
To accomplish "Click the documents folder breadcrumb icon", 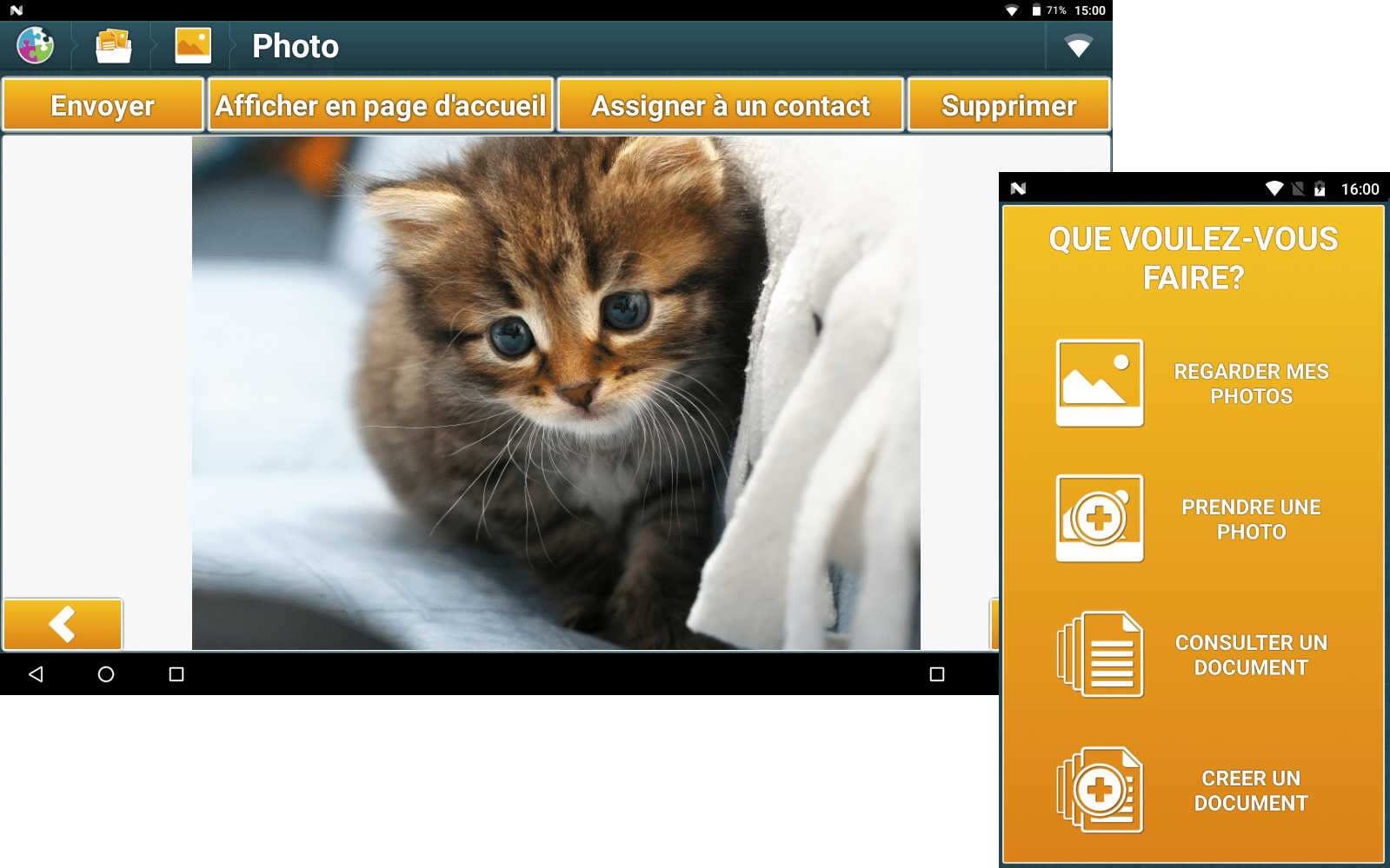I will [113, 45].
